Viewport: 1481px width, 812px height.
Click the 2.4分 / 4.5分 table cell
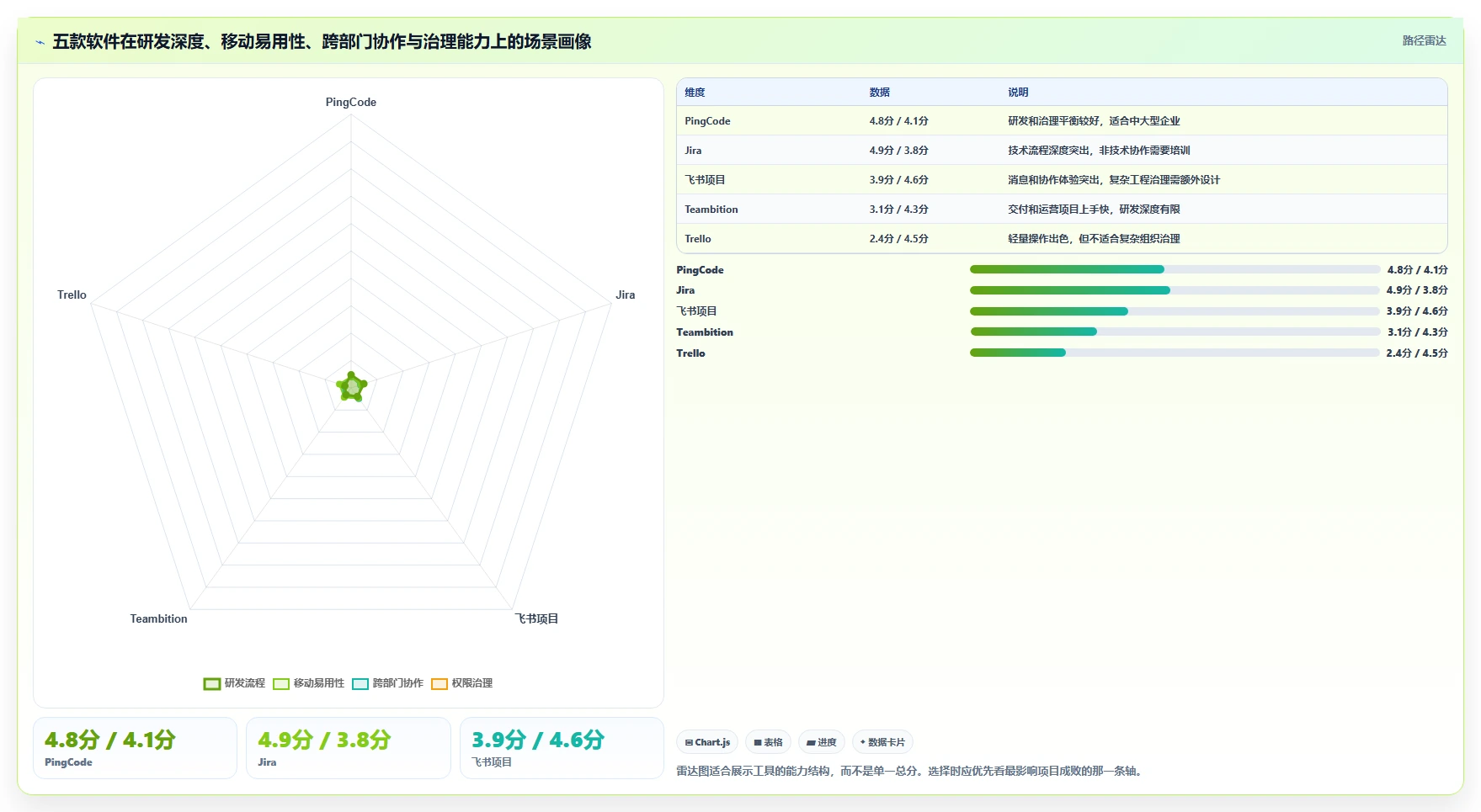(898, 239)
